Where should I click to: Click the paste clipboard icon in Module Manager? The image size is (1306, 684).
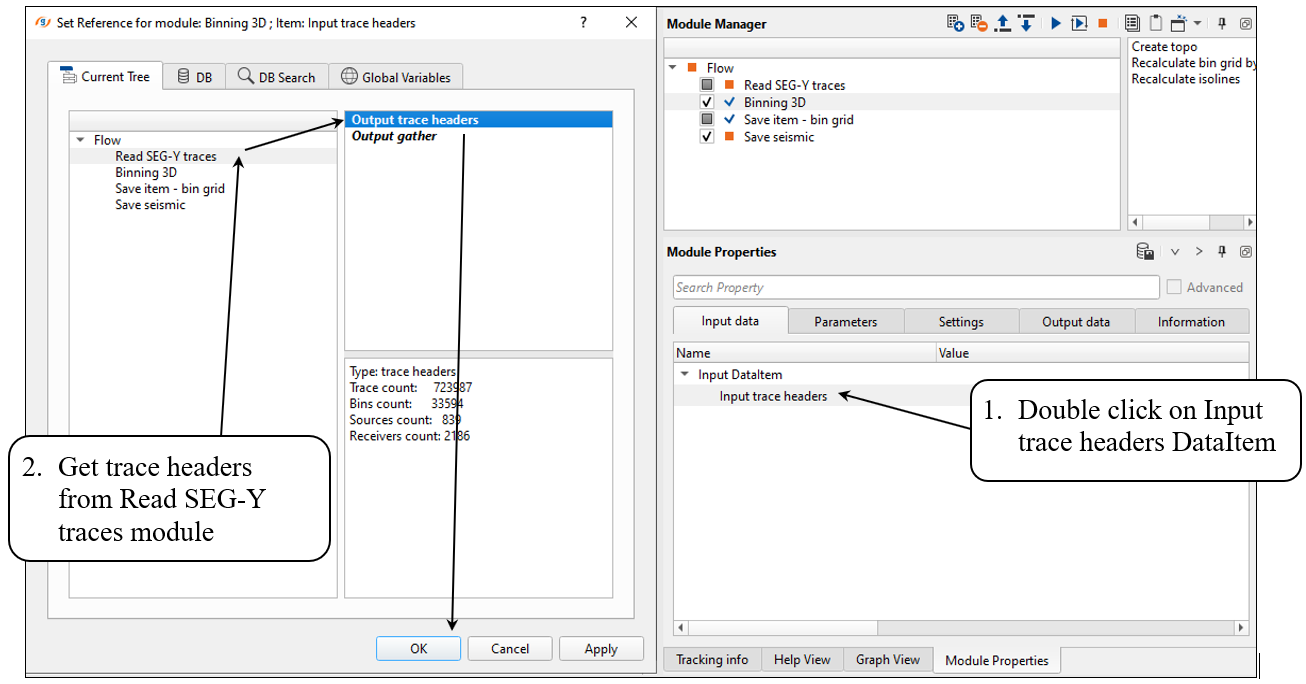pos(1155,24)
